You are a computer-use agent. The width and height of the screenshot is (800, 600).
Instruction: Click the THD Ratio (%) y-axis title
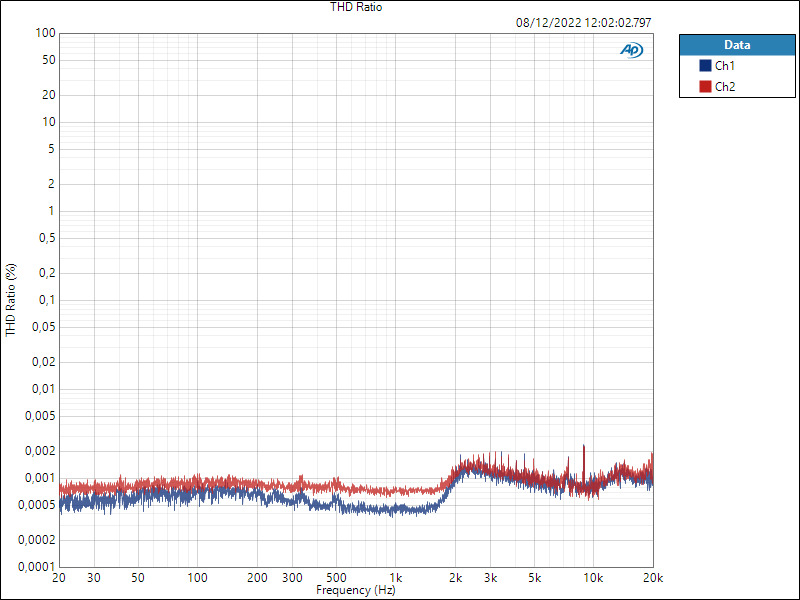pyautogui.click(x=11, y=300)
